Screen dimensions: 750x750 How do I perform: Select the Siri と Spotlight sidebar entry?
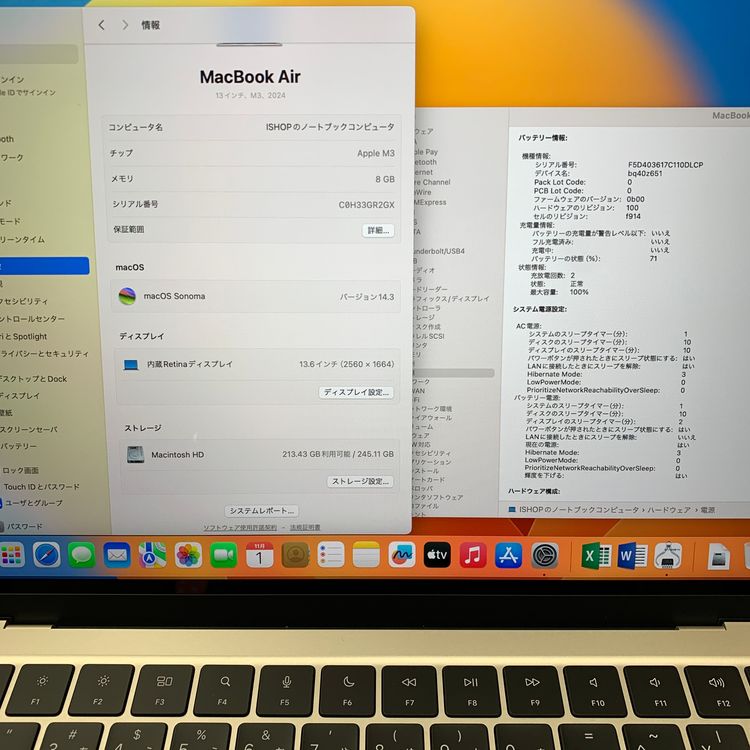tap(23, 337)
